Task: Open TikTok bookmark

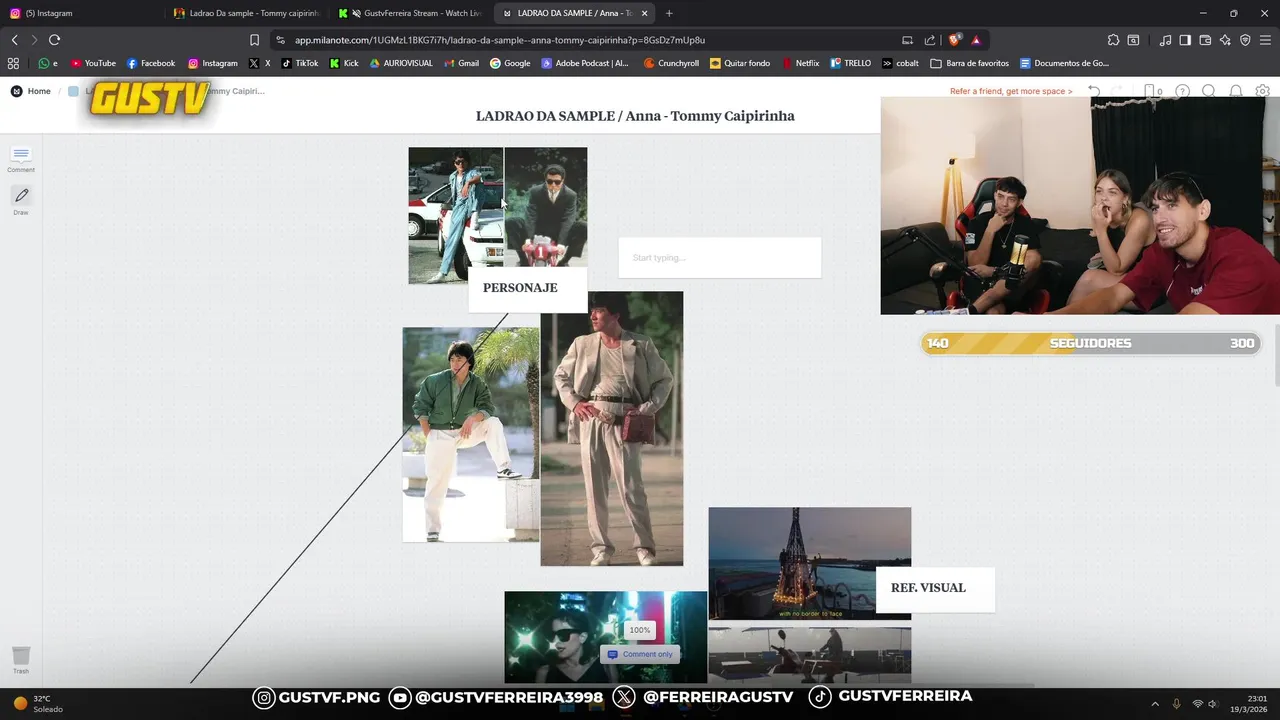Action: pyautogui.click(x=300, y=63)
